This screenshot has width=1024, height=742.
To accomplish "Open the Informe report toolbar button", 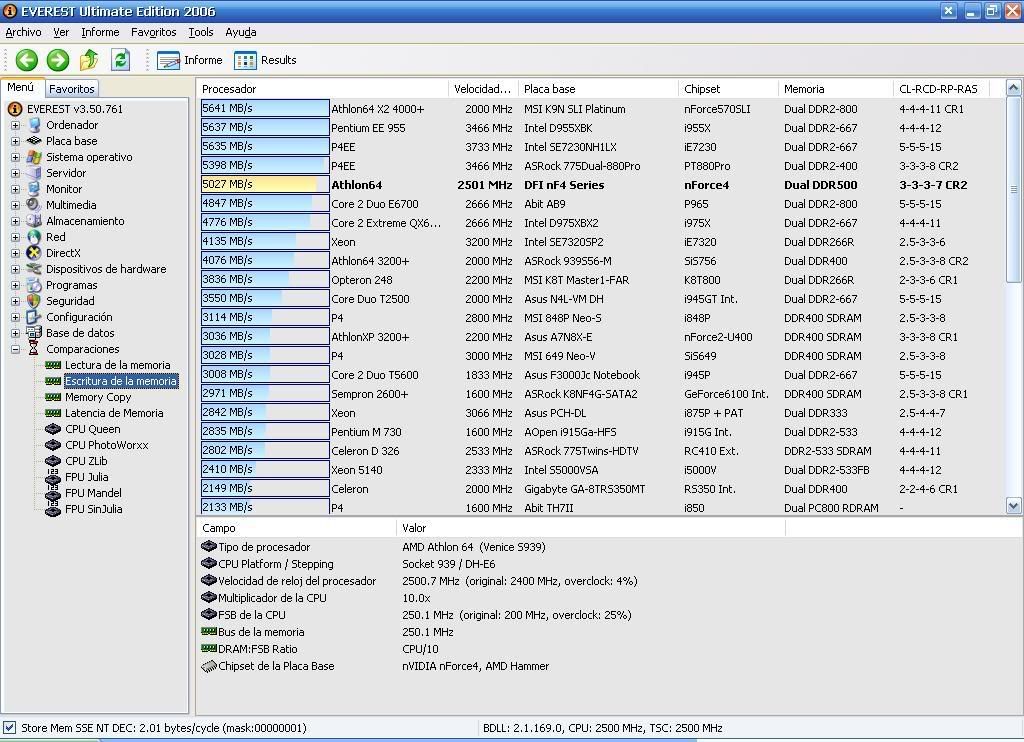I will tap(190, 60).
